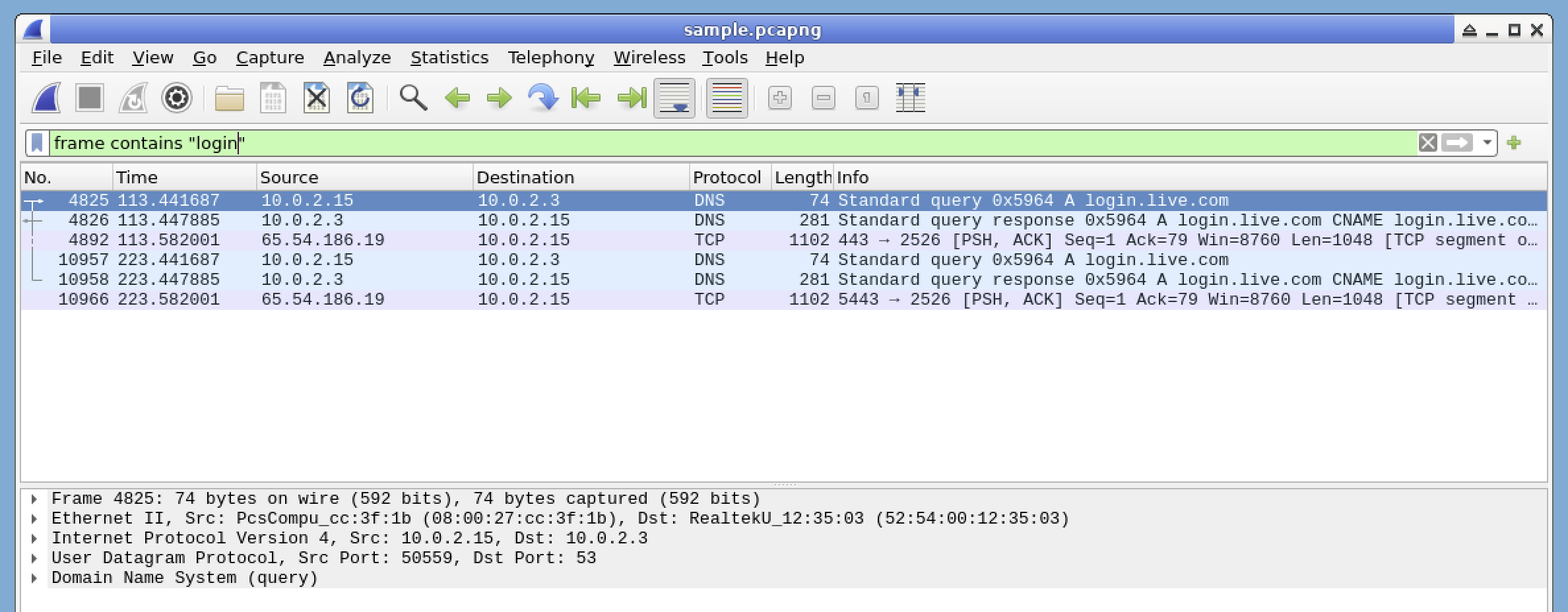Screen dimensions: 1568x612
Task: Sort by No. column header
Action: (67, 177)
